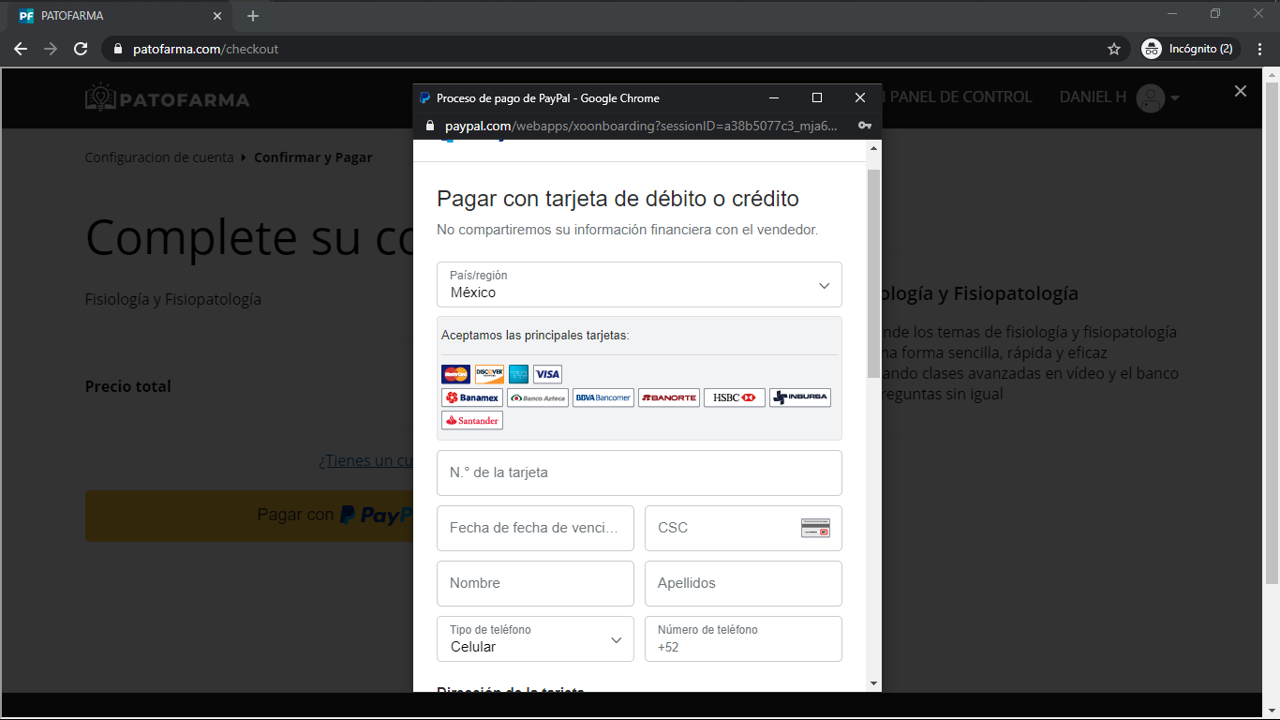Click the 'Aceptamos las principales tarjetas' text

535,335
